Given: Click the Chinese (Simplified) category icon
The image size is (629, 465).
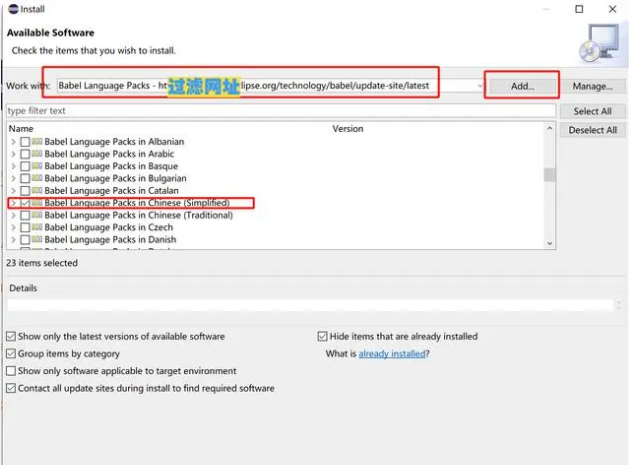Looking at the screenshot, I should 37,203.
